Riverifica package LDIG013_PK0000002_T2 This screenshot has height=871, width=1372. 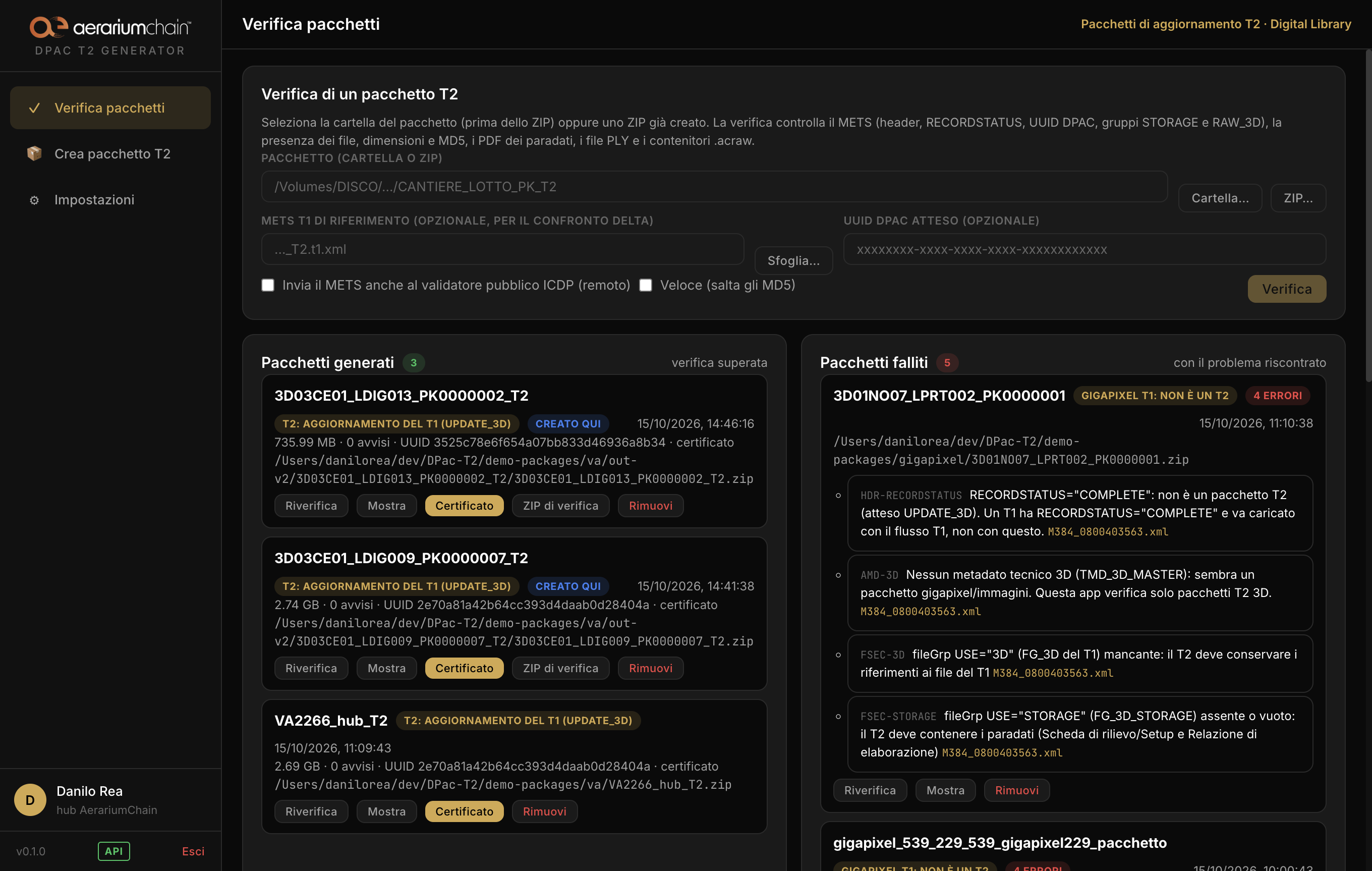pos(311,506)
